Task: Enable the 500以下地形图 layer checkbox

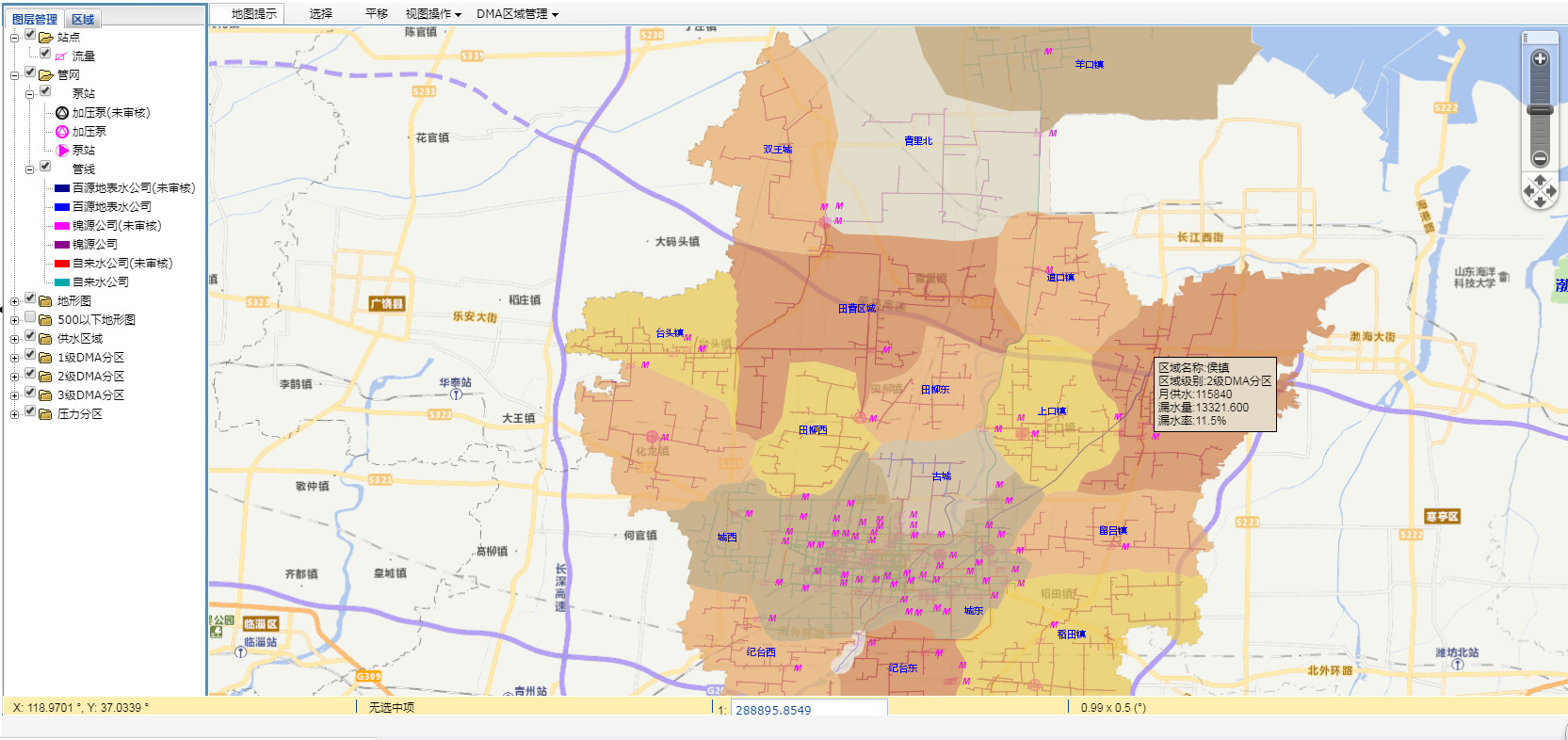Action: pos(30,317)
